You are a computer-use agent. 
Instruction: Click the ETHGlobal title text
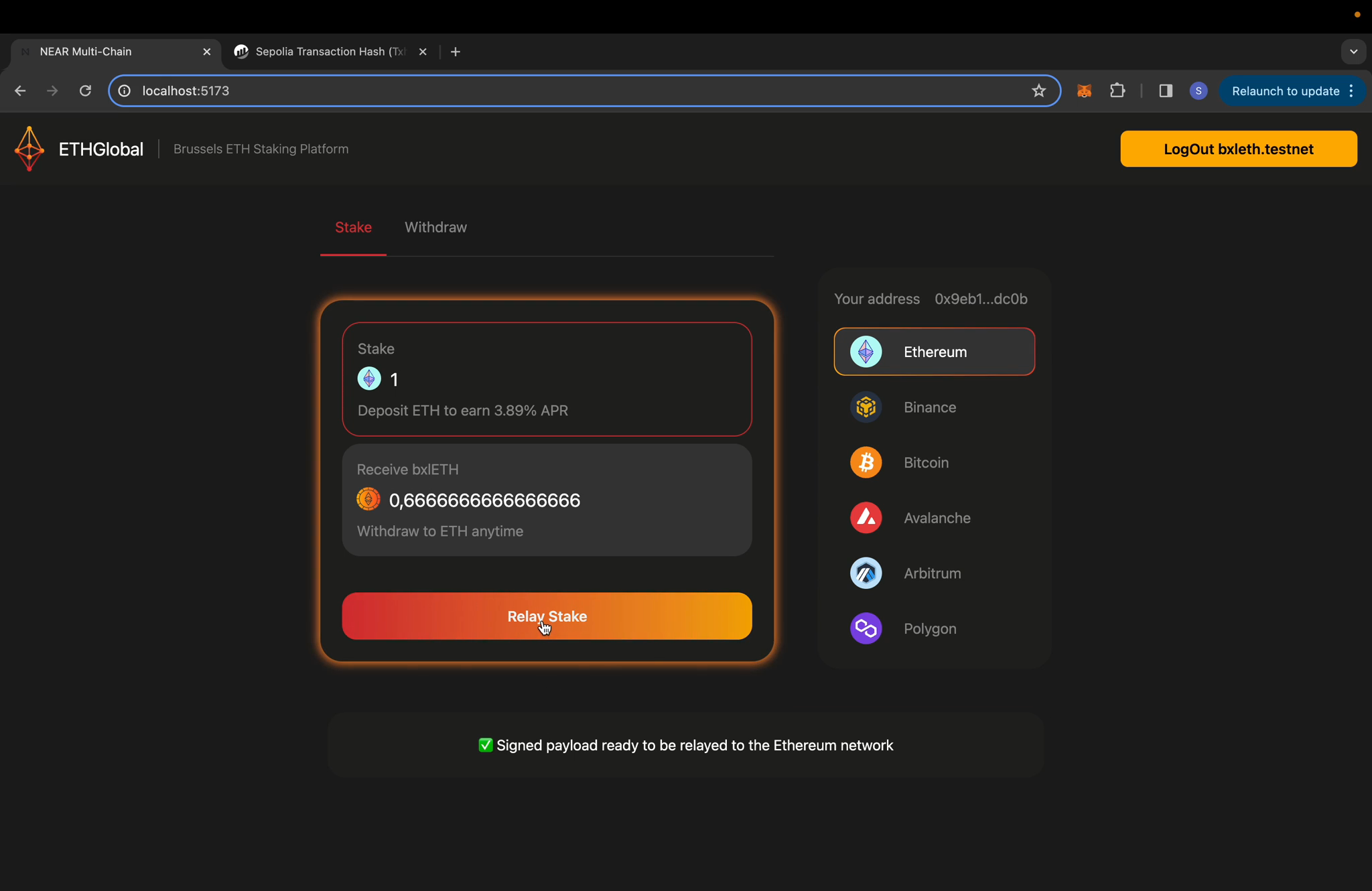click(x=100, y=149)
